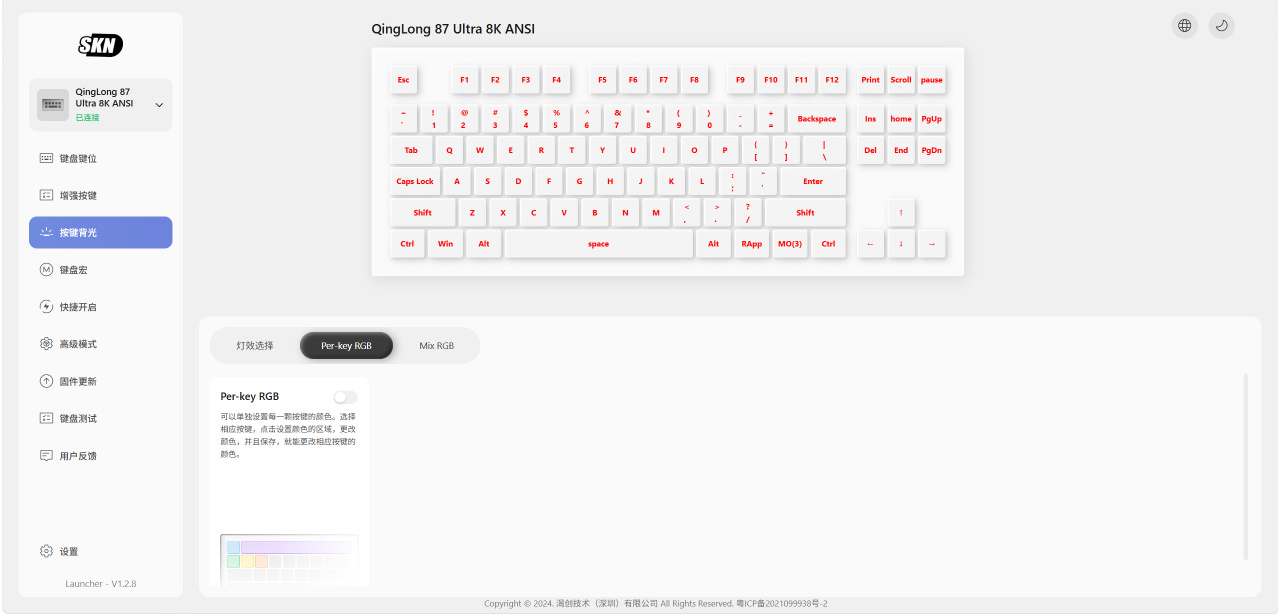Image resolution: width=1280 pixels, height=615 pixels.
Task: Click the 快捷开启 lightning icon
Action: pos(46,307)
